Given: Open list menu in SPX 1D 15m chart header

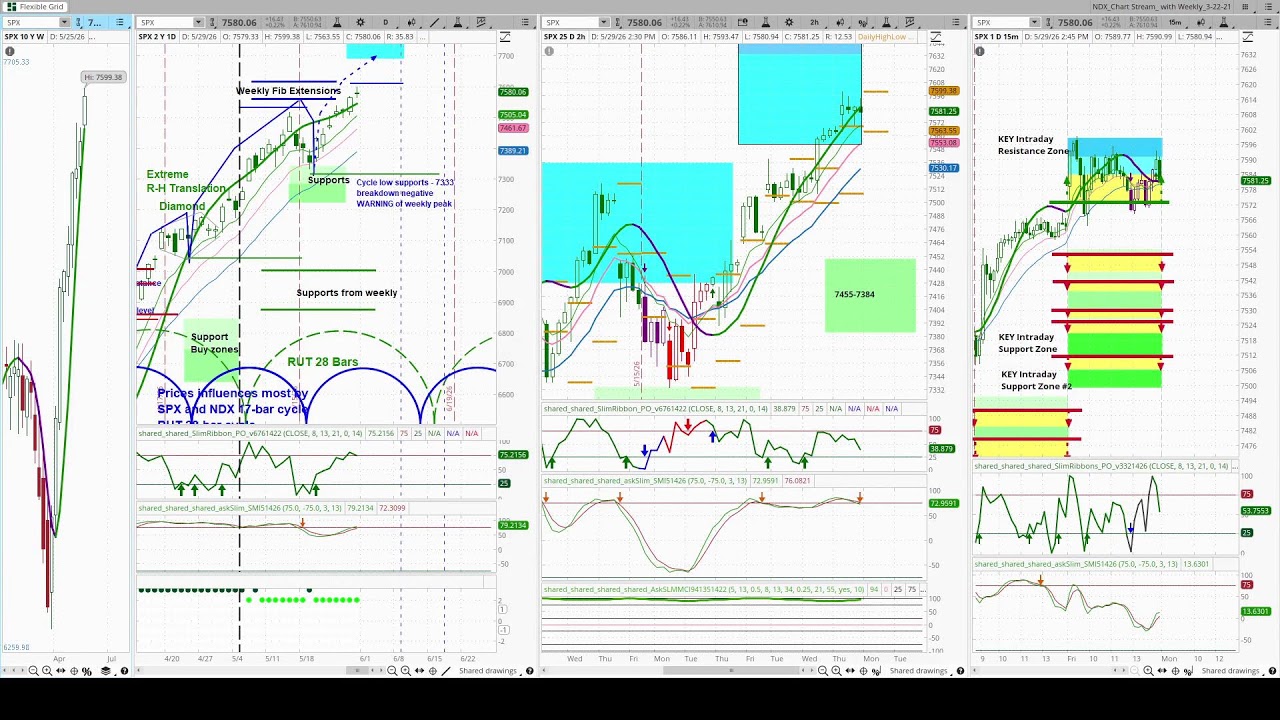Looking at the screenshot, I should [x=1267, y=22].
